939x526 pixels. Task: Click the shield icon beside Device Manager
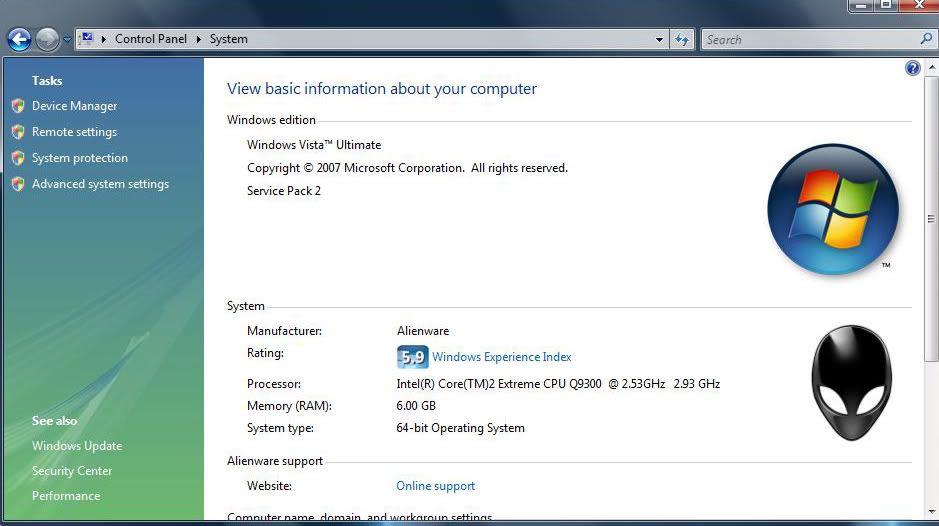pos(18,106)
